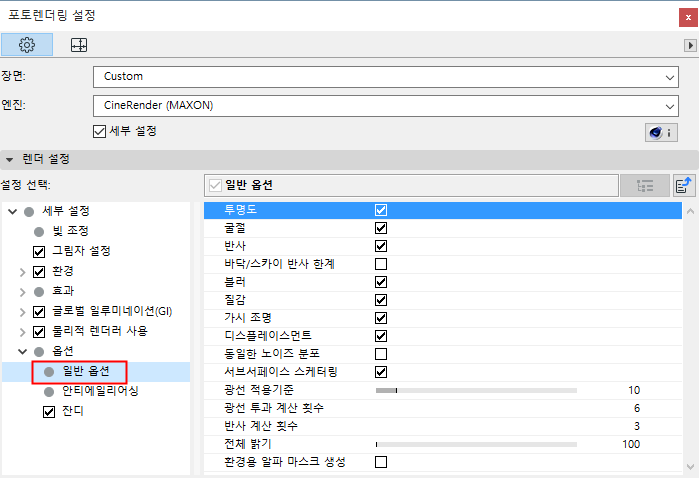Image resolution: width=699 pixels, height=478 pixels.
Task: Uncheck the 투명도 option
Action: coord(381,210)
